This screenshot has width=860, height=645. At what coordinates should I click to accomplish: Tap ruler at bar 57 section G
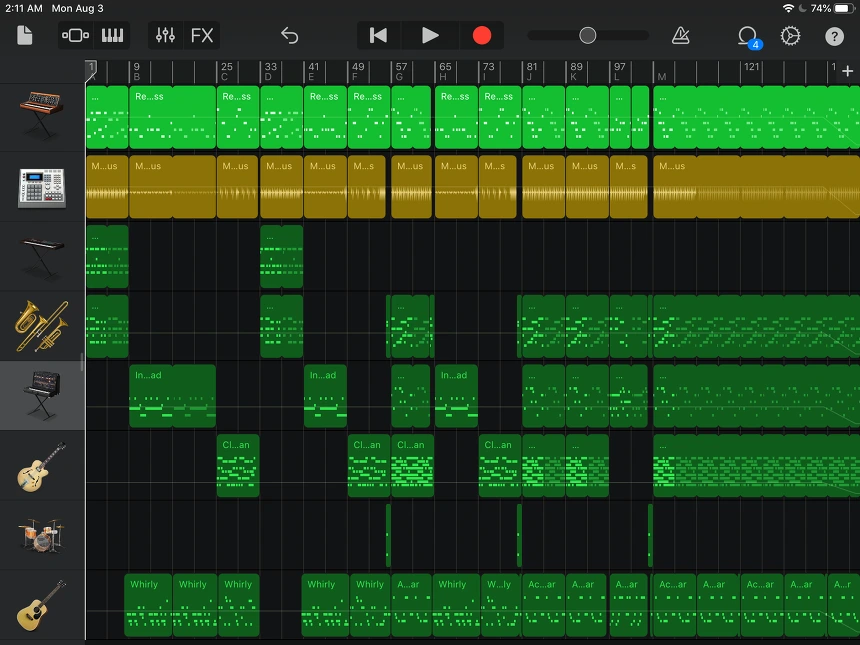point(401,71)
